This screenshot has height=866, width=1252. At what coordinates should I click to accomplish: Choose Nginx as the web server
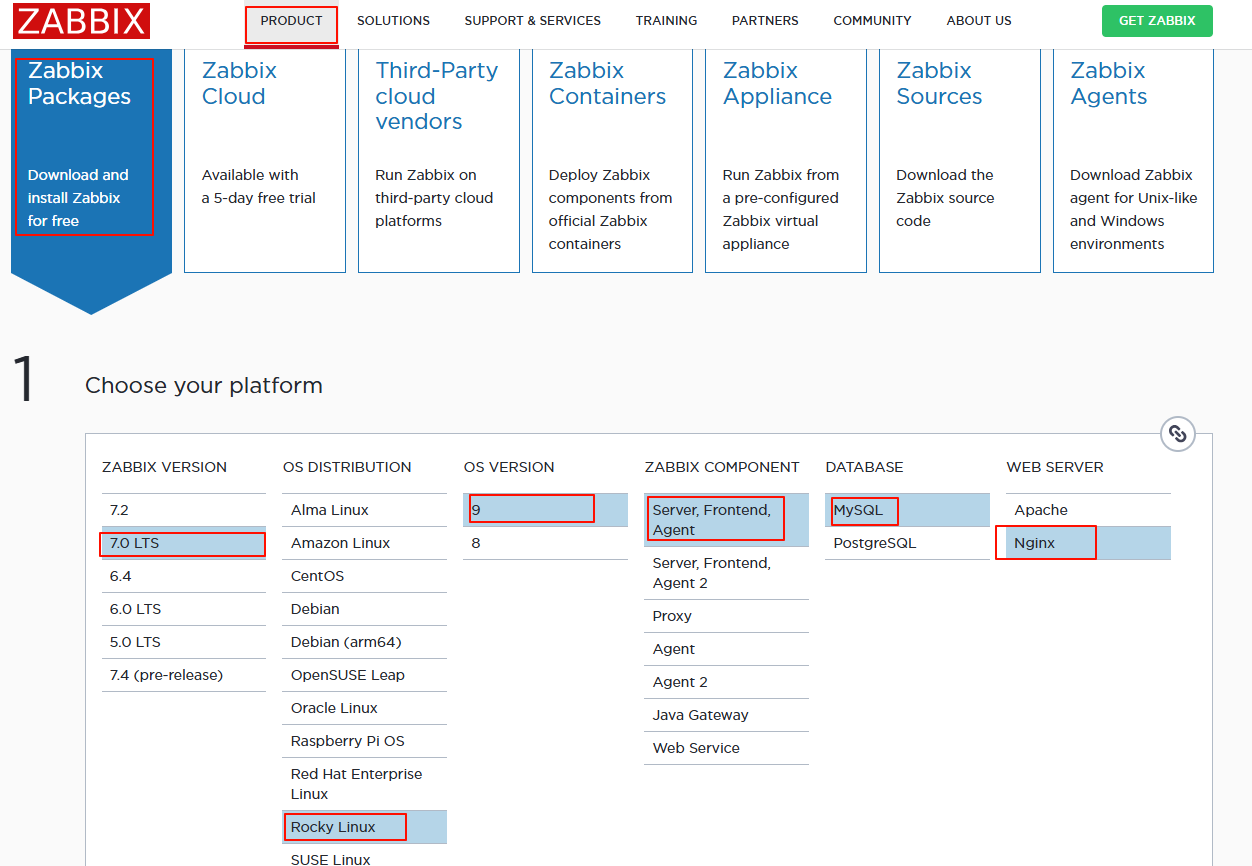click(x=1089, y=543)
